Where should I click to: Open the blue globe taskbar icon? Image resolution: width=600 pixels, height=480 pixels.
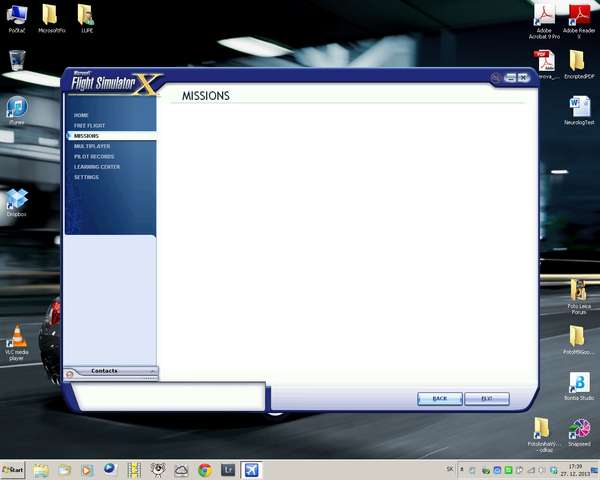point(110,469)
